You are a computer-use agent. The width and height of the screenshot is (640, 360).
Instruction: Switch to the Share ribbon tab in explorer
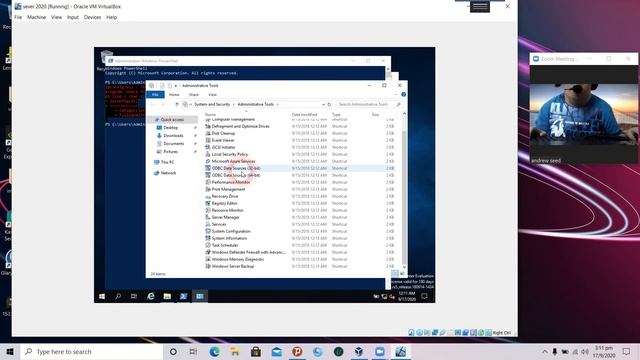[x=194, y=95]
